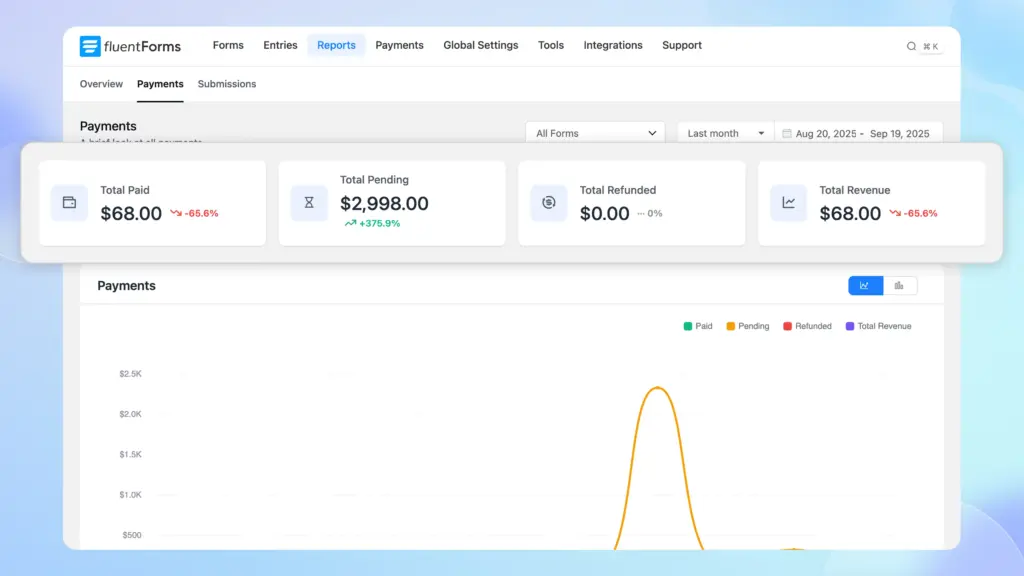Image resolution: width=1024 pixels, height=576 pixels.
Task: Click the -65.6% change on Total Paid
Action: 194,213
